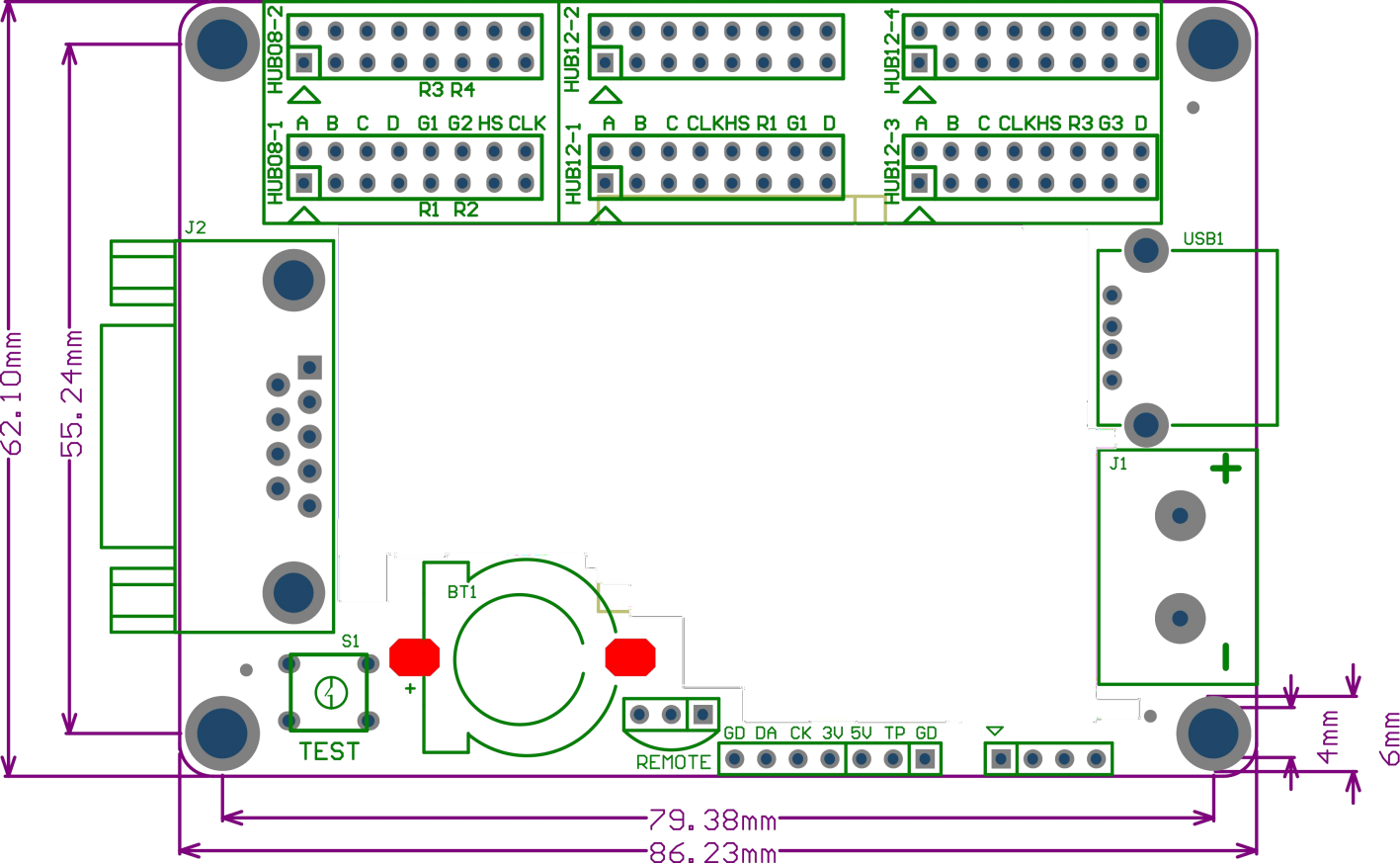Select the 79.38mm hole spacing dimension
This screenshot has width=1400, height=863.
(x=712, y=820)
